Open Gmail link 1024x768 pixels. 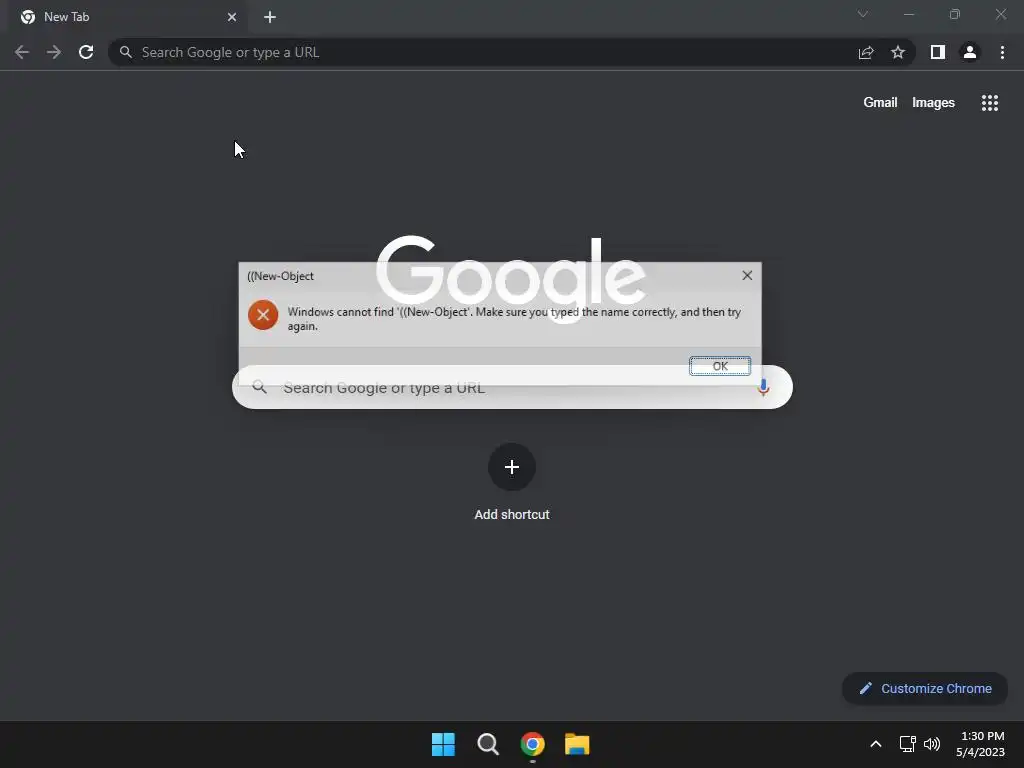tap(880, 103)
